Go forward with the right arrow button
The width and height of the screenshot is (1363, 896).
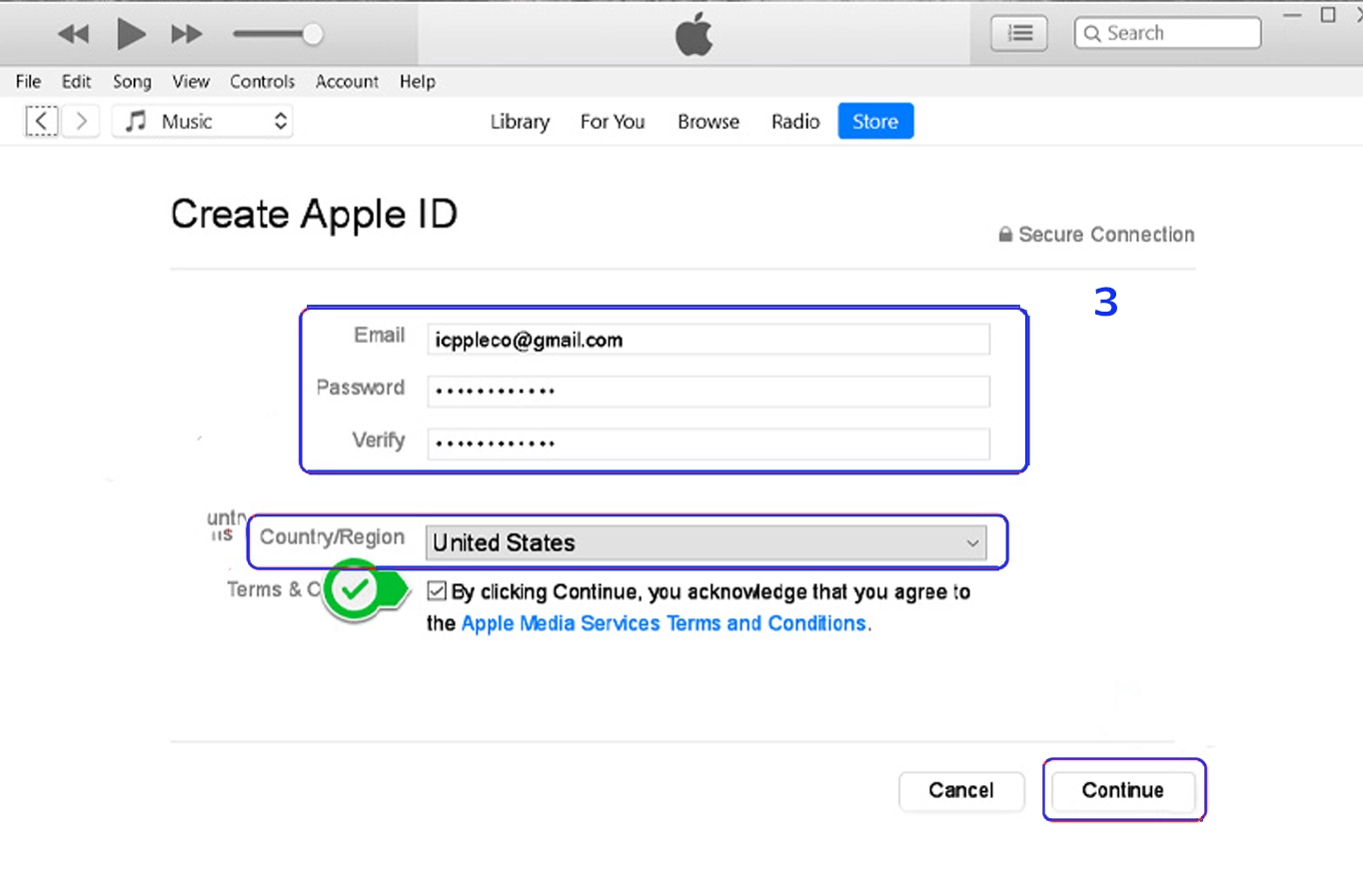(x=82, y=121)
